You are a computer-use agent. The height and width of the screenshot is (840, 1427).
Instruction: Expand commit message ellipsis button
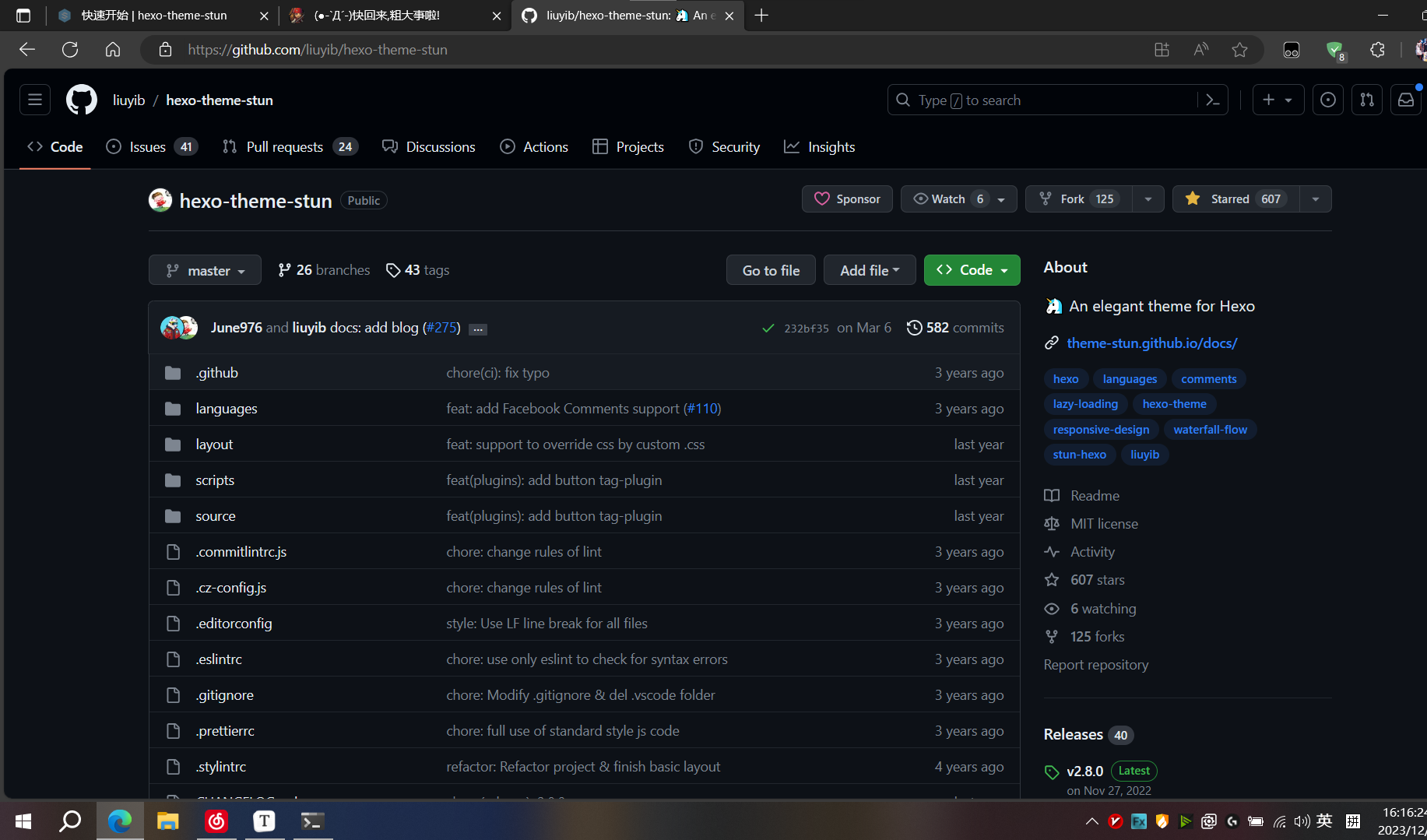click(x=478, y=329)
